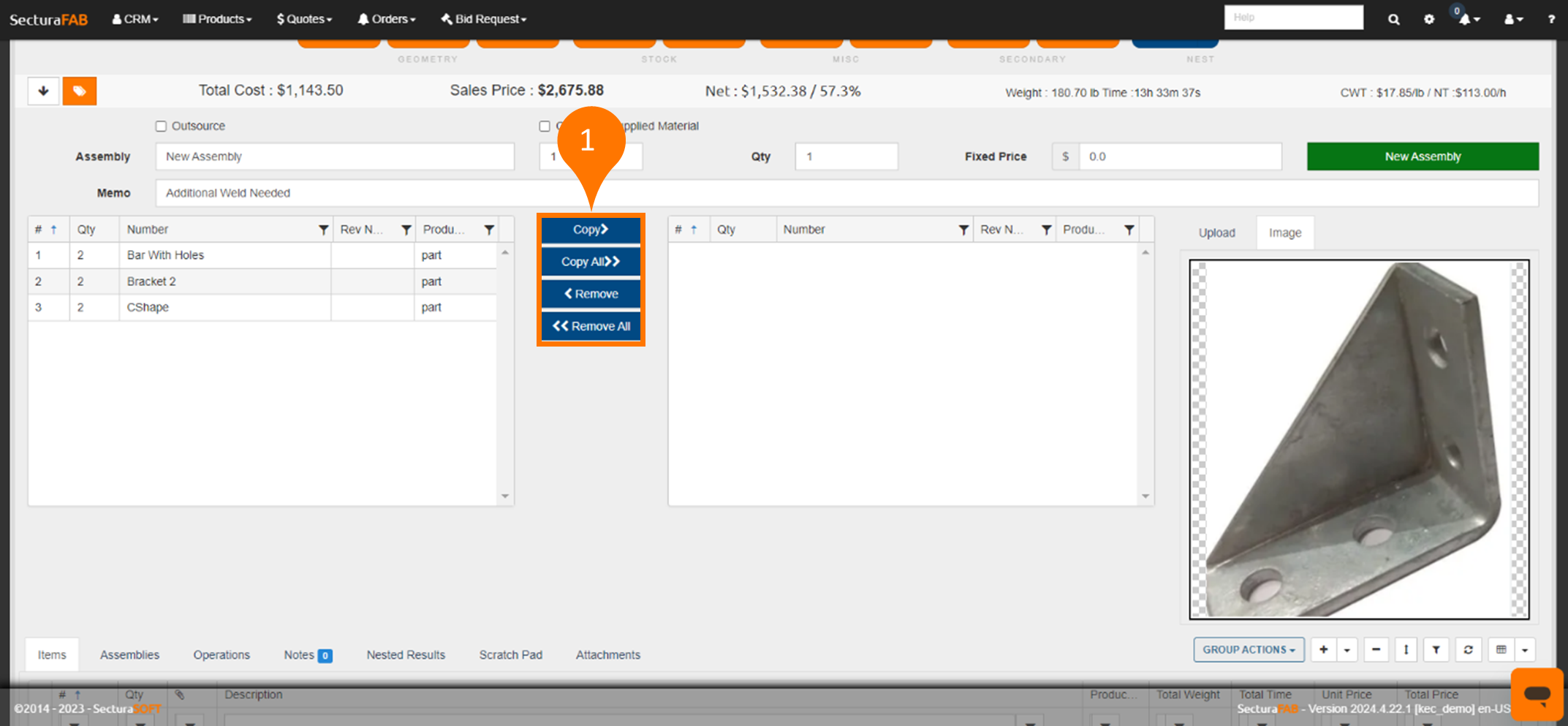Click the Copy All button

point(591,262)
